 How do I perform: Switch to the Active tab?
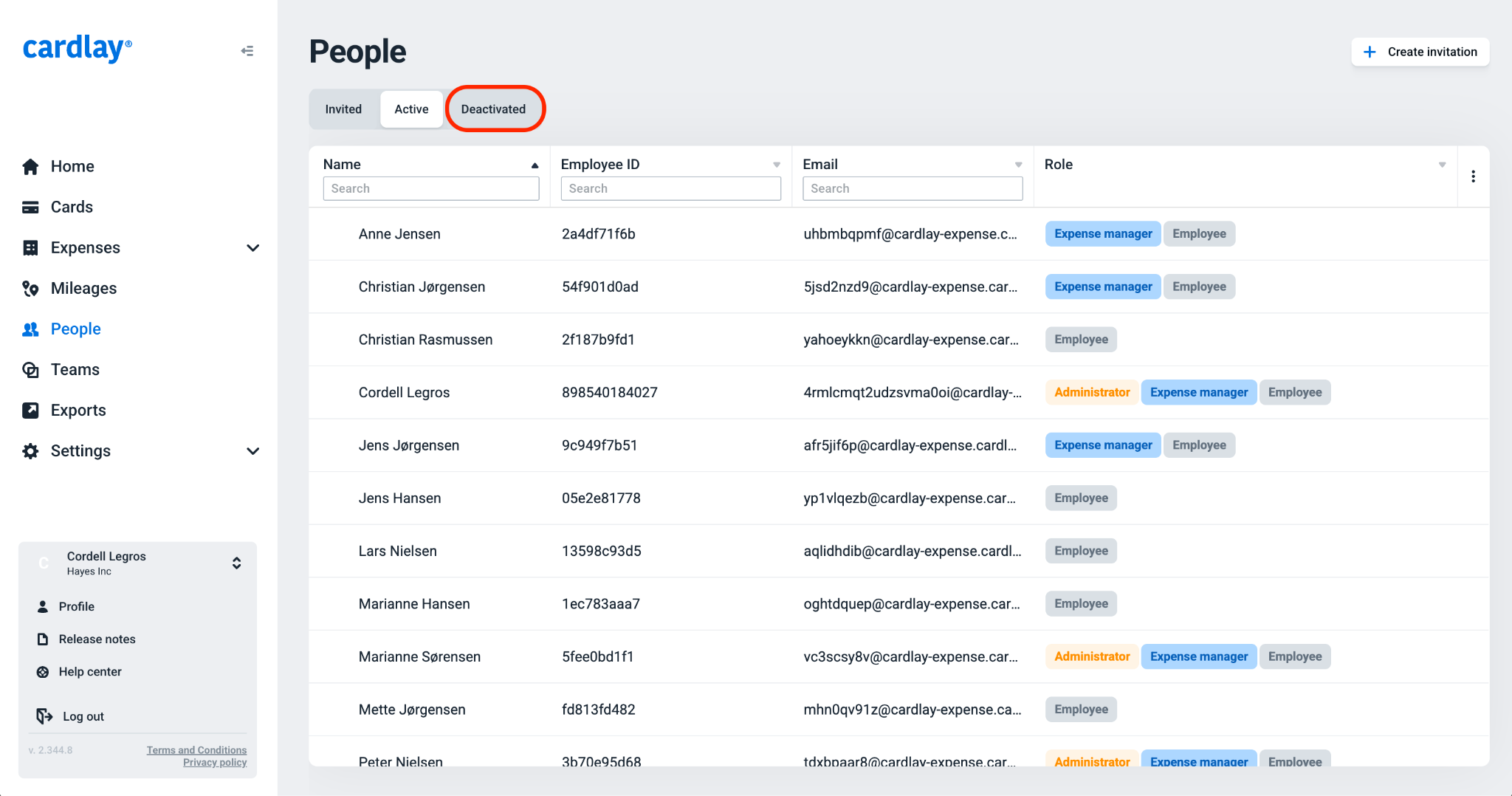coord(411,109)
